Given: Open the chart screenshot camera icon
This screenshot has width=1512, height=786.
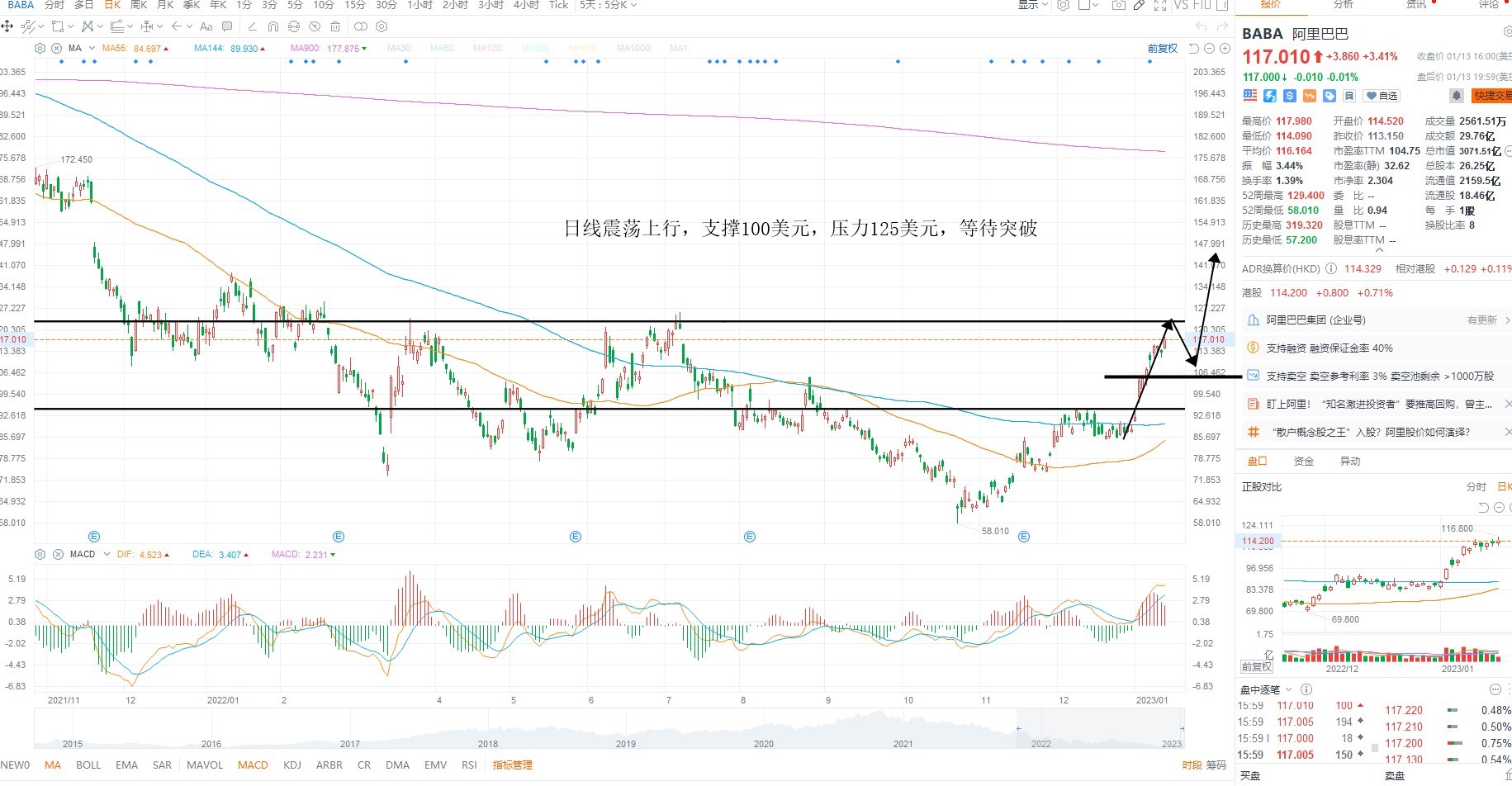Looking at the screenshot, I should (x=1118, y=5).
